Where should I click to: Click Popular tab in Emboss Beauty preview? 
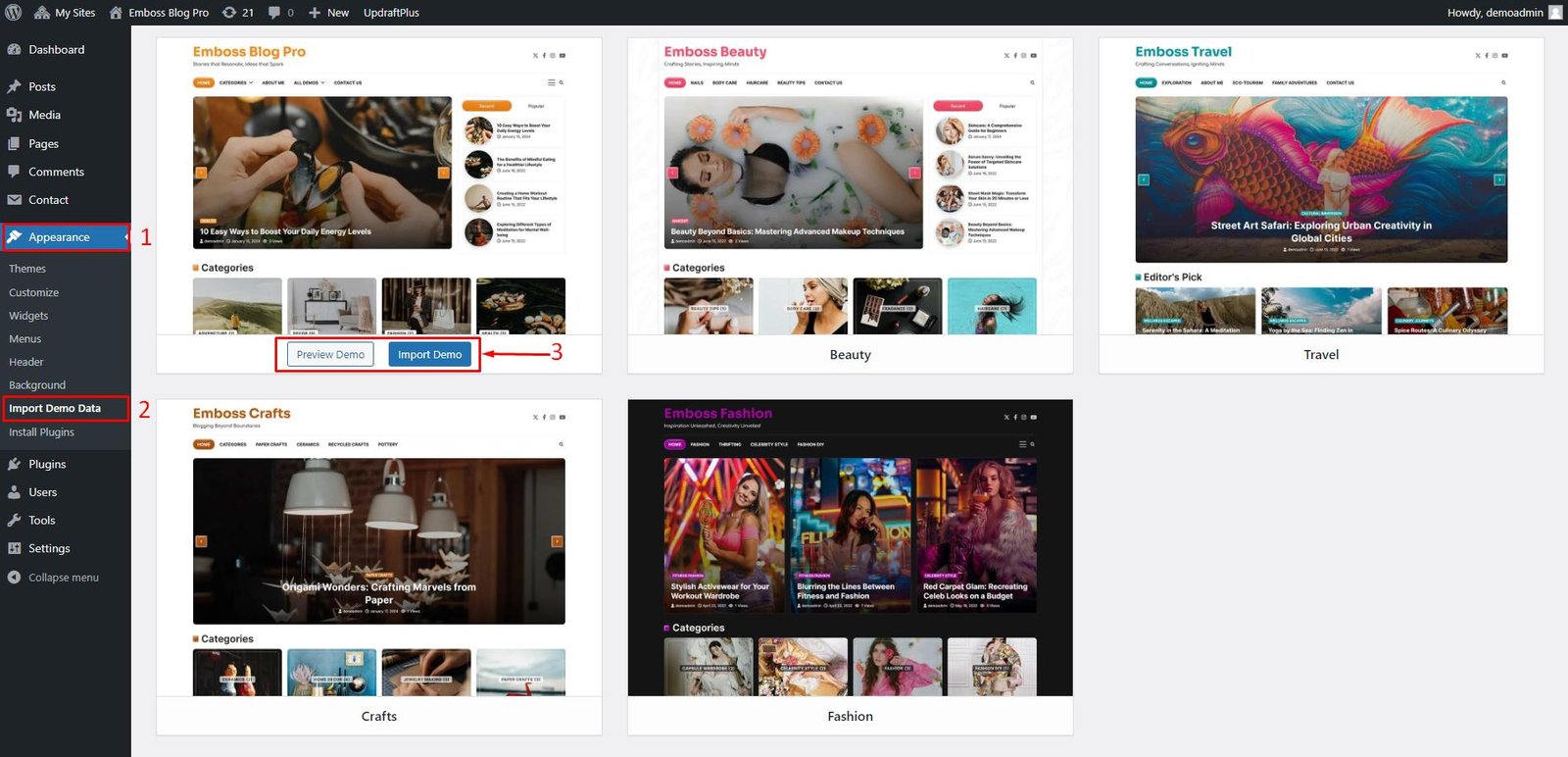point(1007,106)
